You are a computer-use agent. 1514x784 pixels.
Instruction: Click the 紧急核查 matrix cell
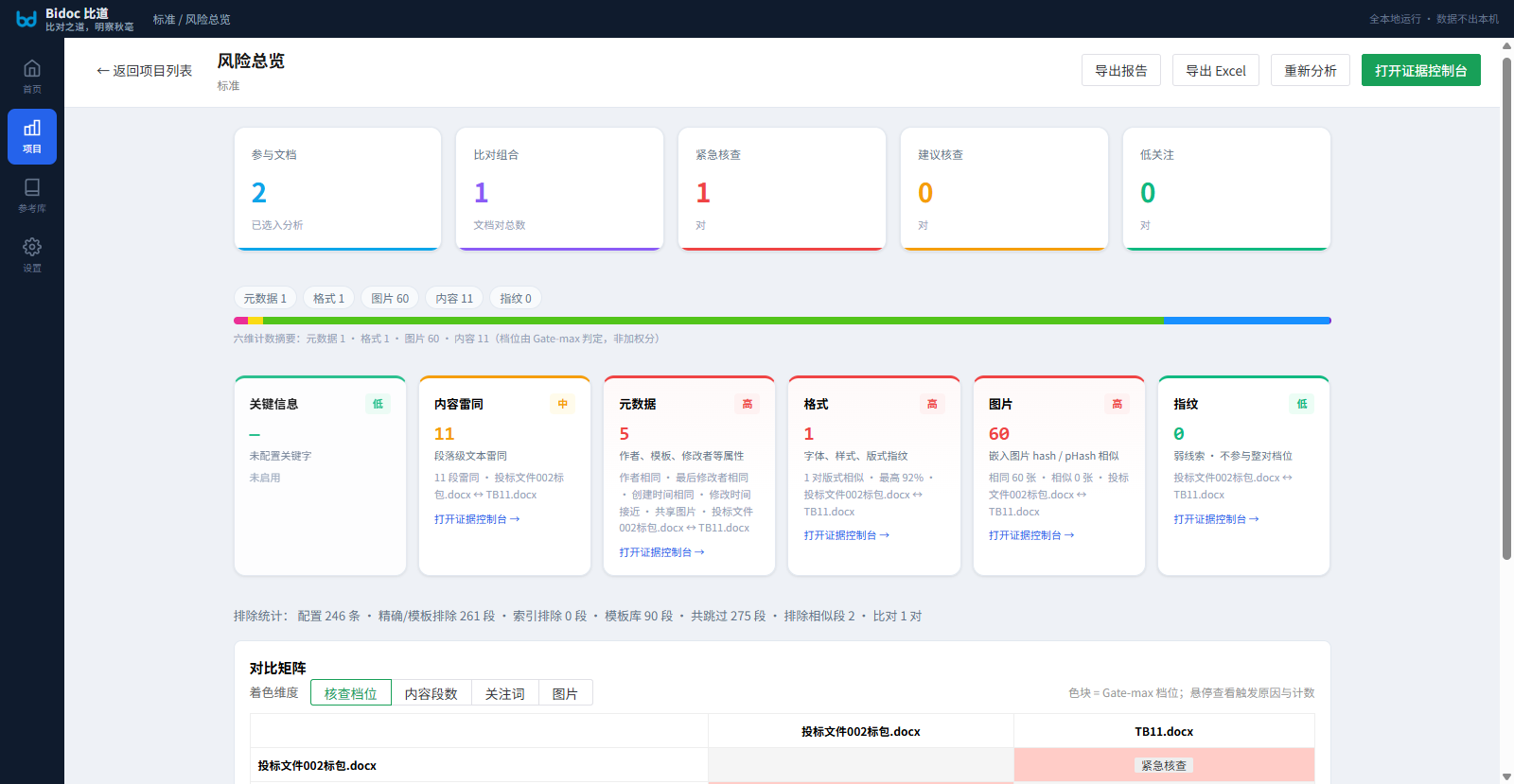(1164, 765)
